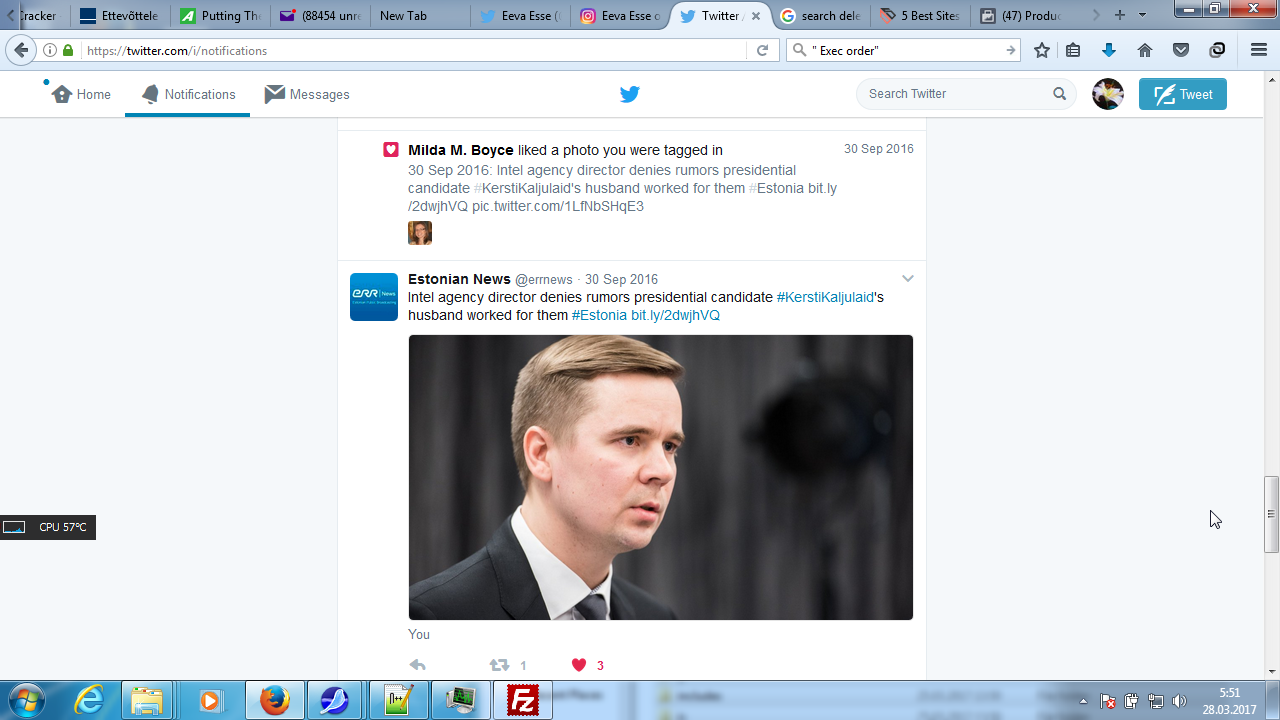Image resolution: width=1280 pixels, height=720 pixels.
Task: Switch to Firefox in the taskbar
Action: (x=274, y=700)
